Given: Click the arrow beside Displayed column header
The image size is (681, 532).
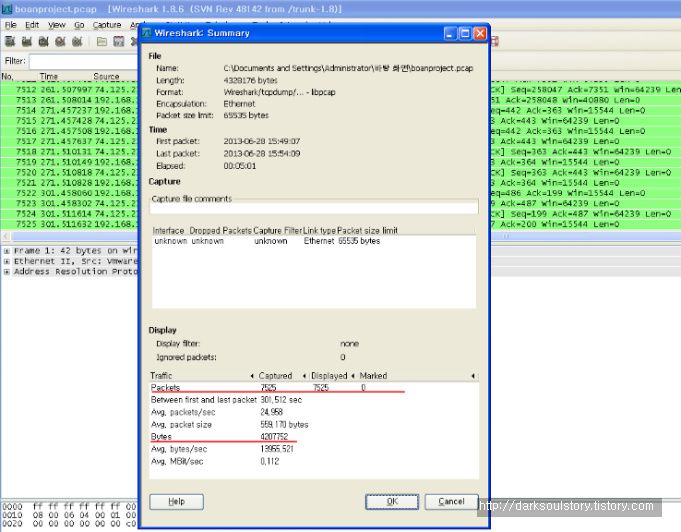Looking at the screenshot, I should pyautogui.click(x=353, y=376).
